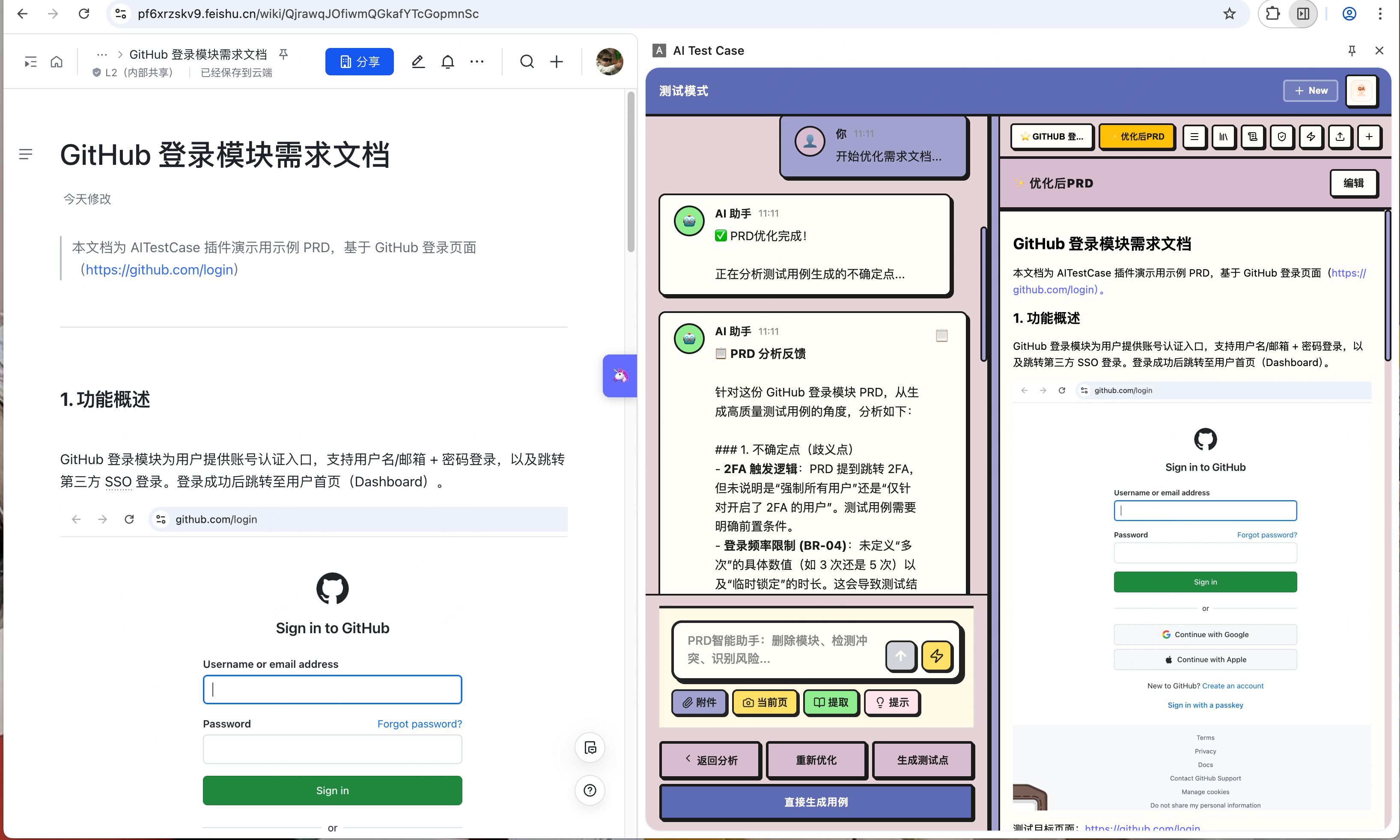1400x840 pixels.
Task: Click the scroll document icon tab
Action: [1252, 137]
